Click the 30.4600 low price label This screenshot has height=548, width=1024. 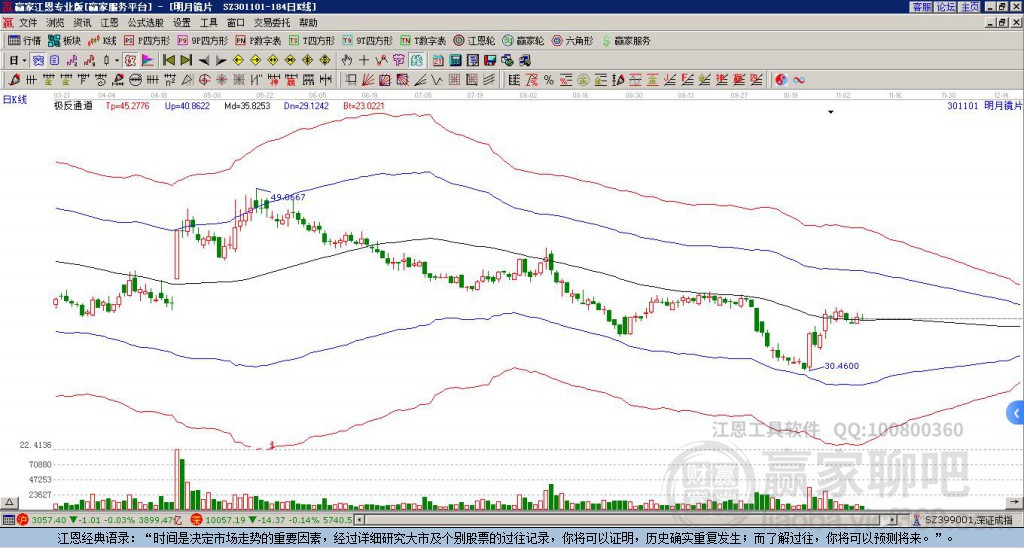click(841, 366)
